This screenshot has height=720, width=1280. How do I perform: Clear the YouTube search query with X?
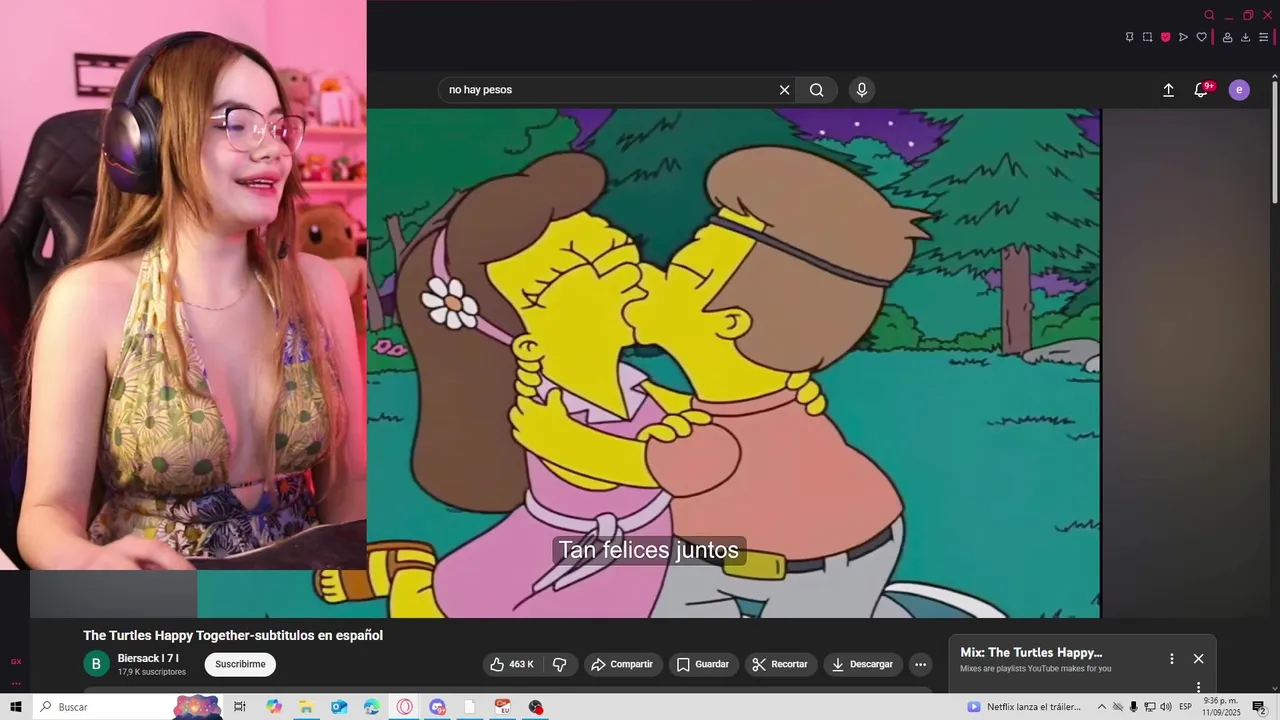coord(785,90)
